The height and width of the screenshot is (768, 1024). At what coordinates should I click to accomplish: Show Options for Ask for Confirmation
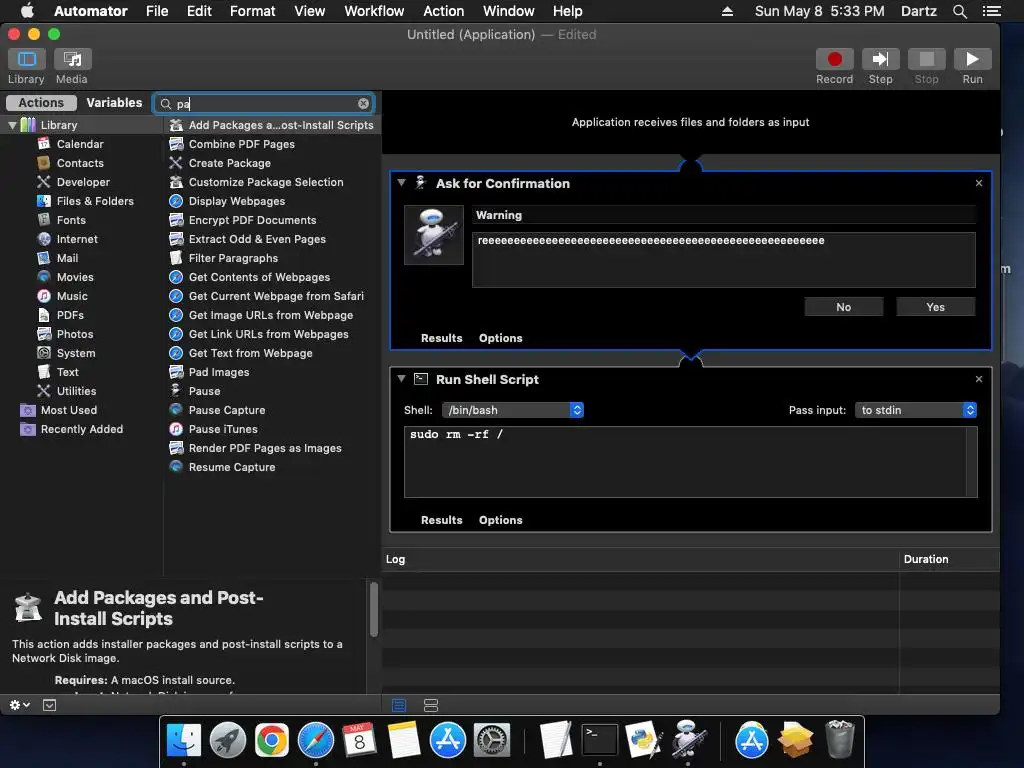pyautogui.click(x=500, y=338)
